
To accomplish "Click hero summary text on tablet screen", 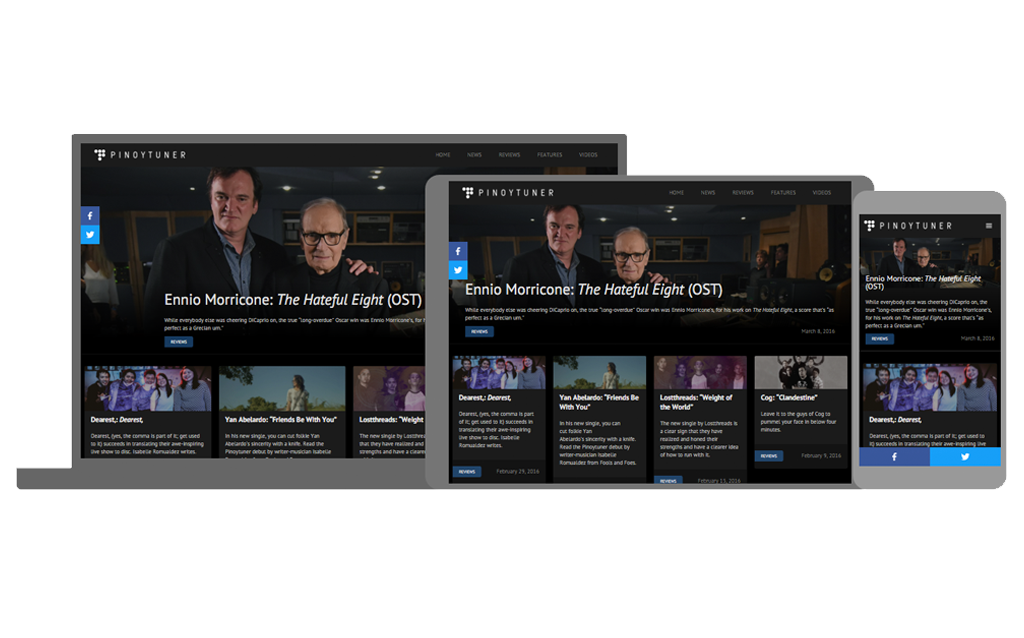I will click(650, 314).
